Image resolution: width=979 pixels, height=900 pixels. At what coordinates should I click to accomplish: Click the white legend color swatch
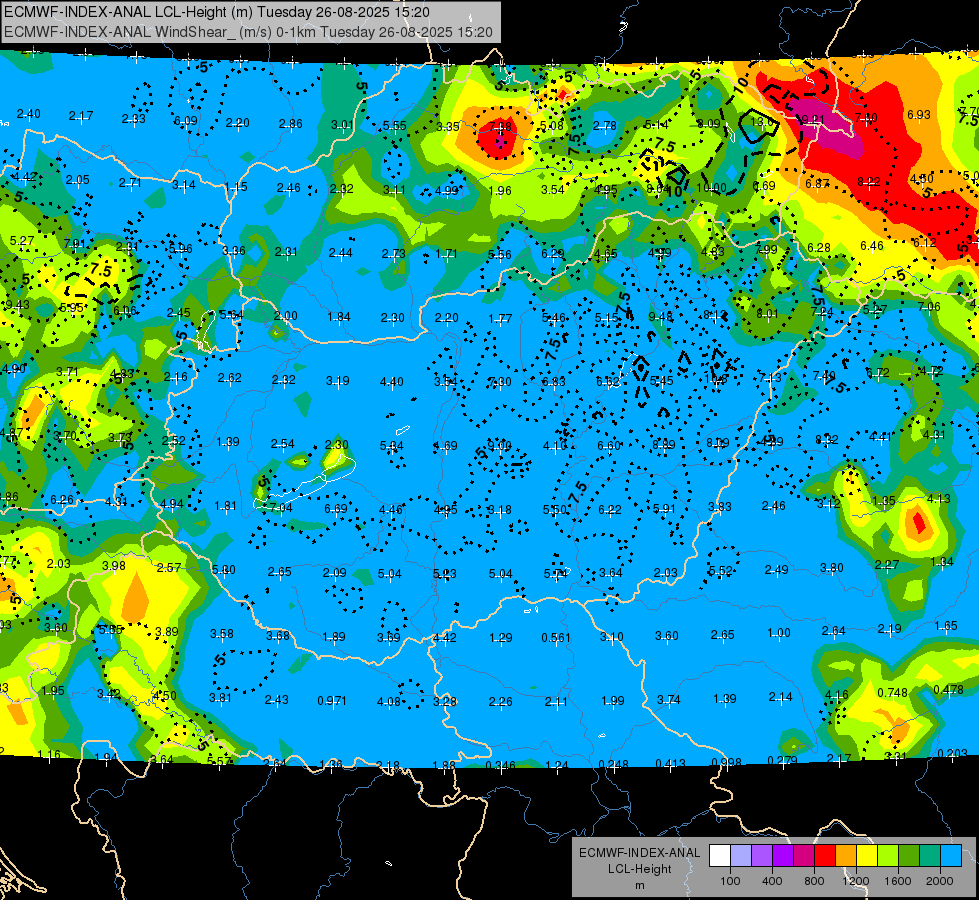coord(720,856)
